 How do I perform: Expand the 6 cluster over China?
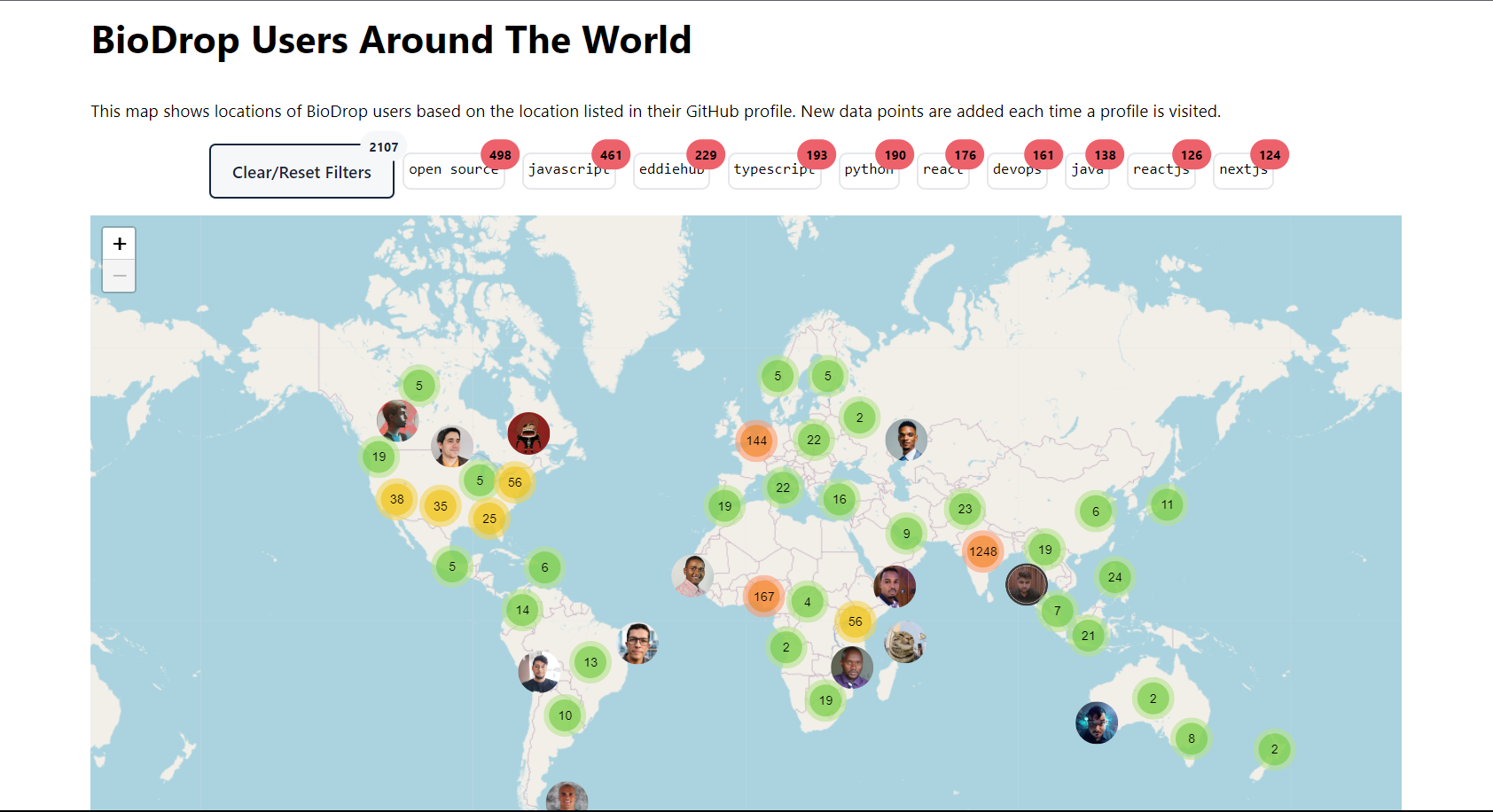1095,511
